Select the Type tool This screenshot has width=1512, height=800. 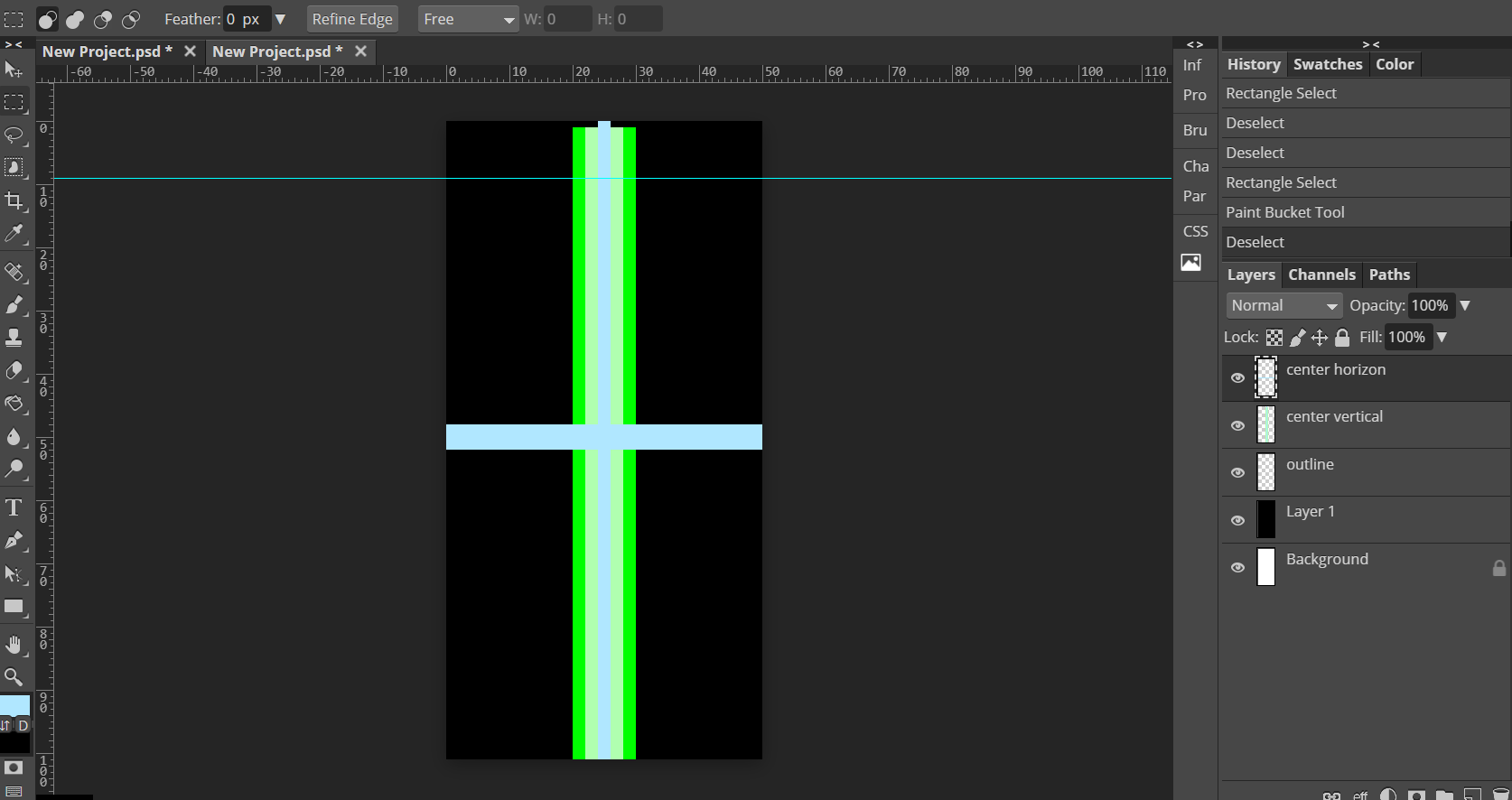pyautogui.click(x=14, y=507)
